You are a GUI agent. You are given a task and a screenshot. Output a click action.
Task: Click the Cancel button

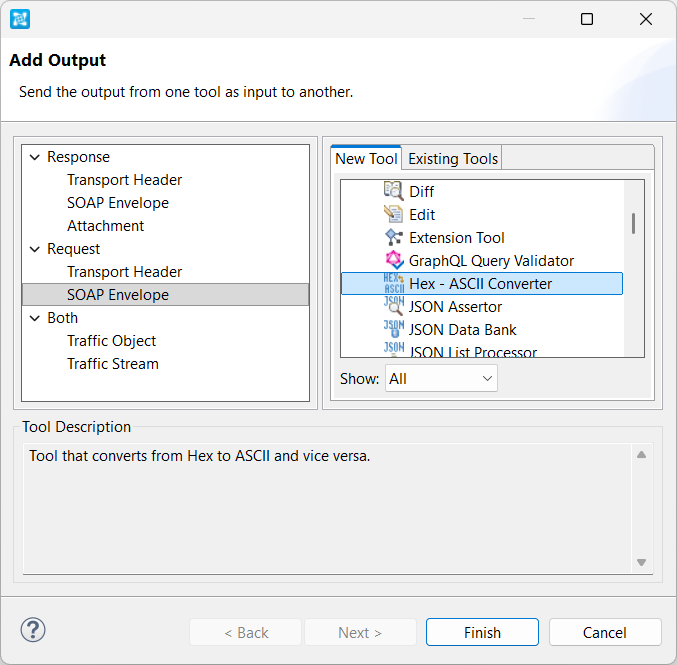coord(604,632)
